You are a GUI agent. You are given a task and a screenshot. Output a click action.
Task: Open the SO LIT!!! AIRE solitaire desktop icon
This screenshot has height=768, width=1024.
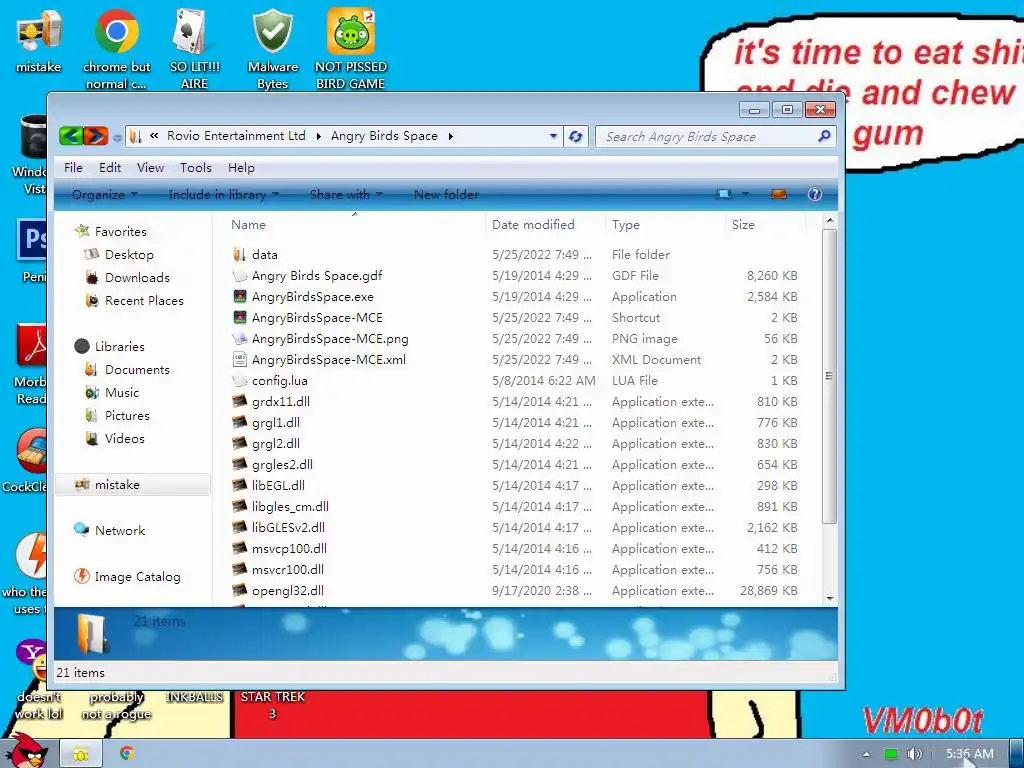tap(194, 49)
